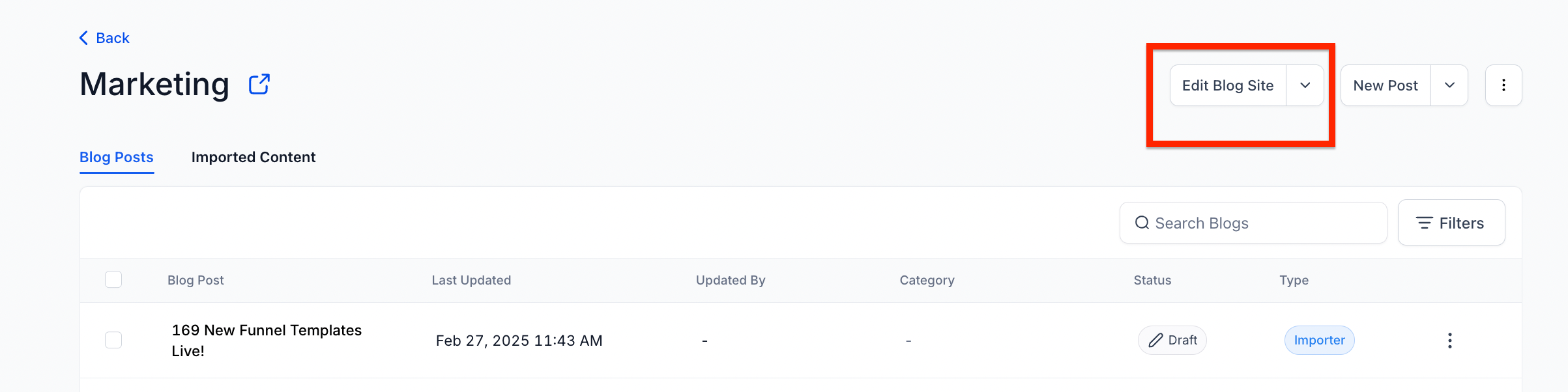The image size is (1568, 392).
Task: Click the Back chevron arrow icon
Action: tap(83, 38)
